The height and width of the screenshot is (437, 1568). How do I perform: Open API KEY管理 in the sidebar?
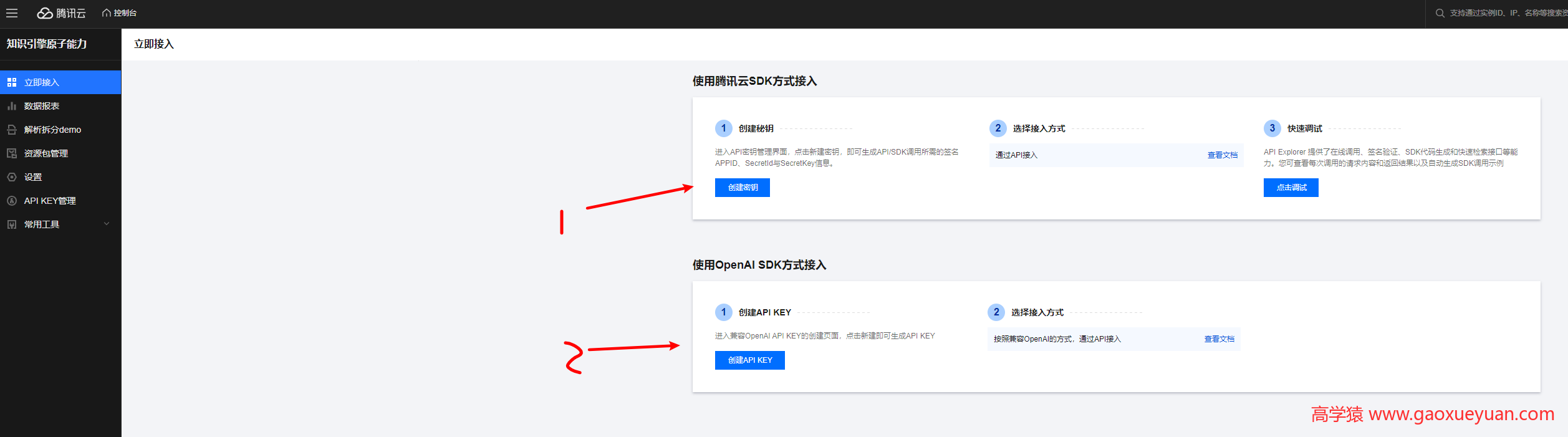60,201
